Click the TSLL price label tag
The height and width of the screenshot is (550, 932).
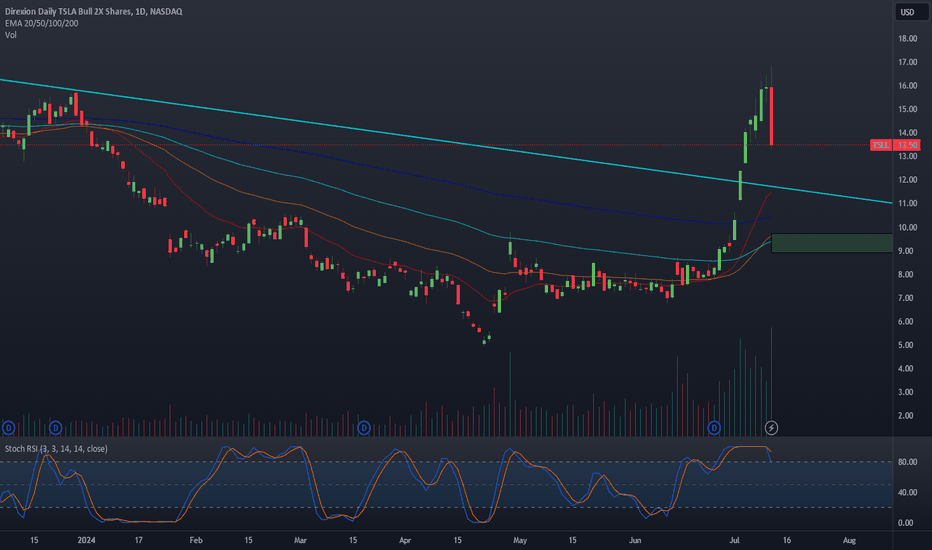coord(881,145)
